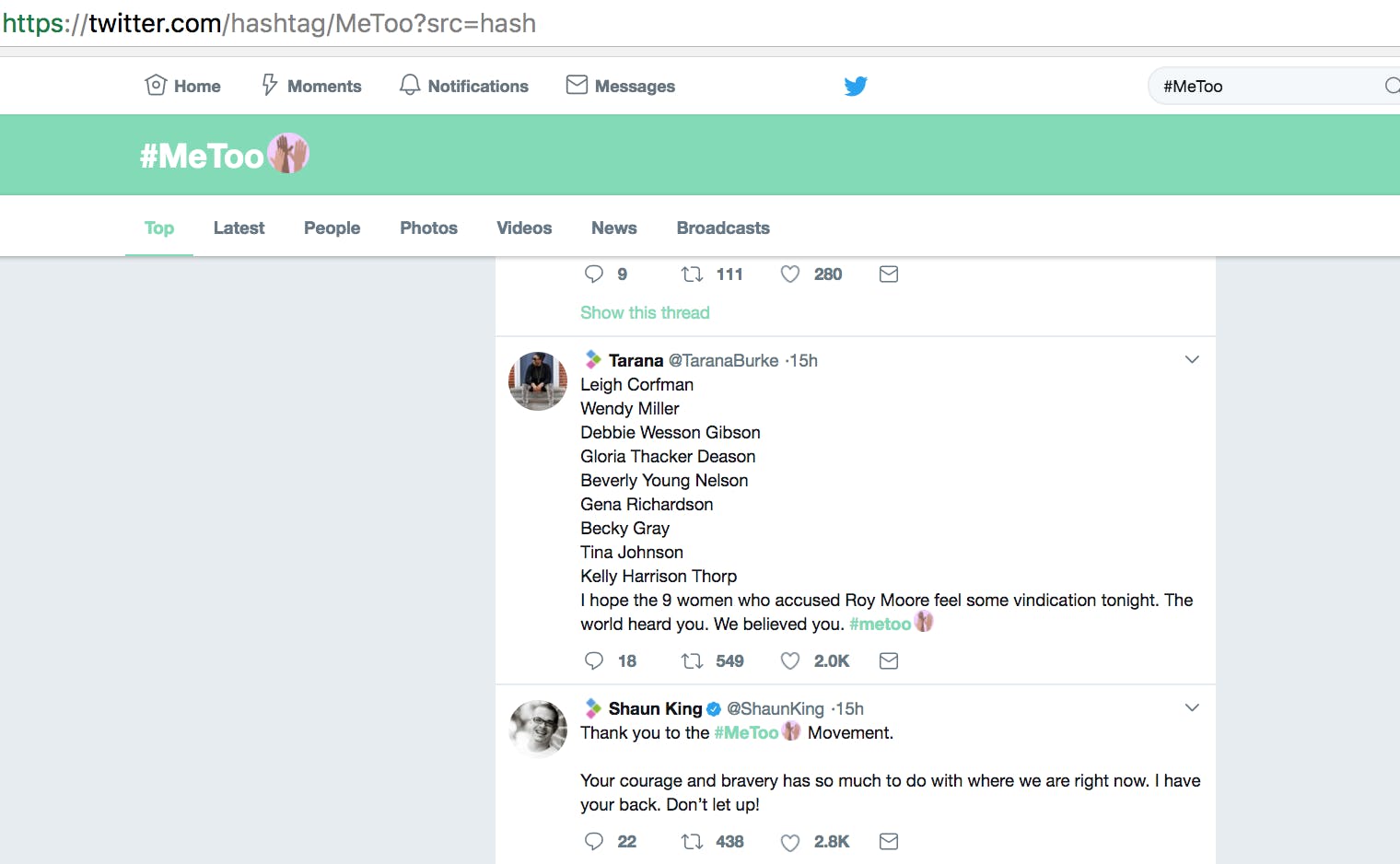Image resolution: width=1400 pixels, height=864 pixels.
Task: Send Shaun King's tweet via direct message
Action: [889, 841]
